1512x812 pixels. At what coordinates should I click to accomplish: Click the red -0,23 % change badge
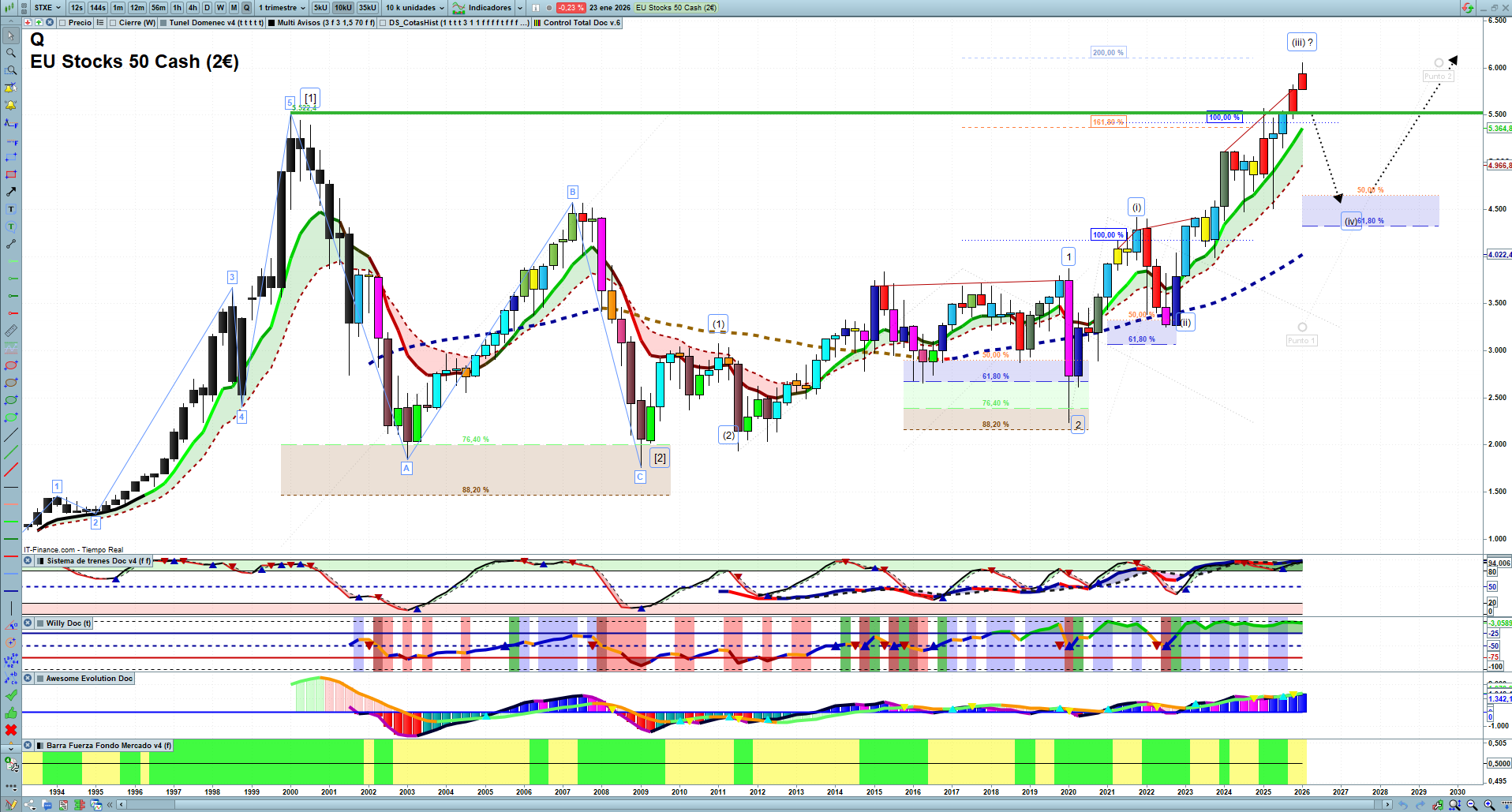coord(571,8)
